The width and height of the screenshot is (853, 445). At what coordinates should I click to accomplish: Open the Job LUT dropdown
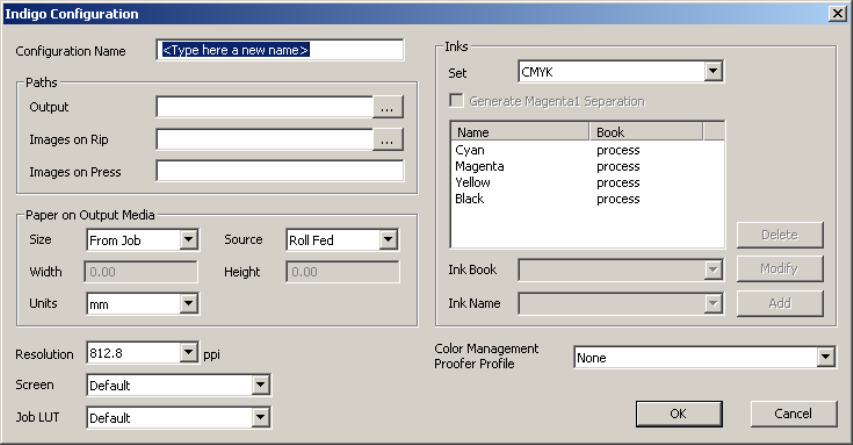click(x=178, y=418)
